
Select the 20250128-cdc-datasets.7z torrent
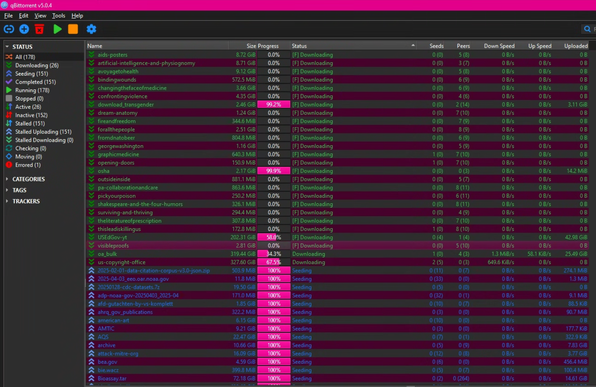(x=128, y=287)
